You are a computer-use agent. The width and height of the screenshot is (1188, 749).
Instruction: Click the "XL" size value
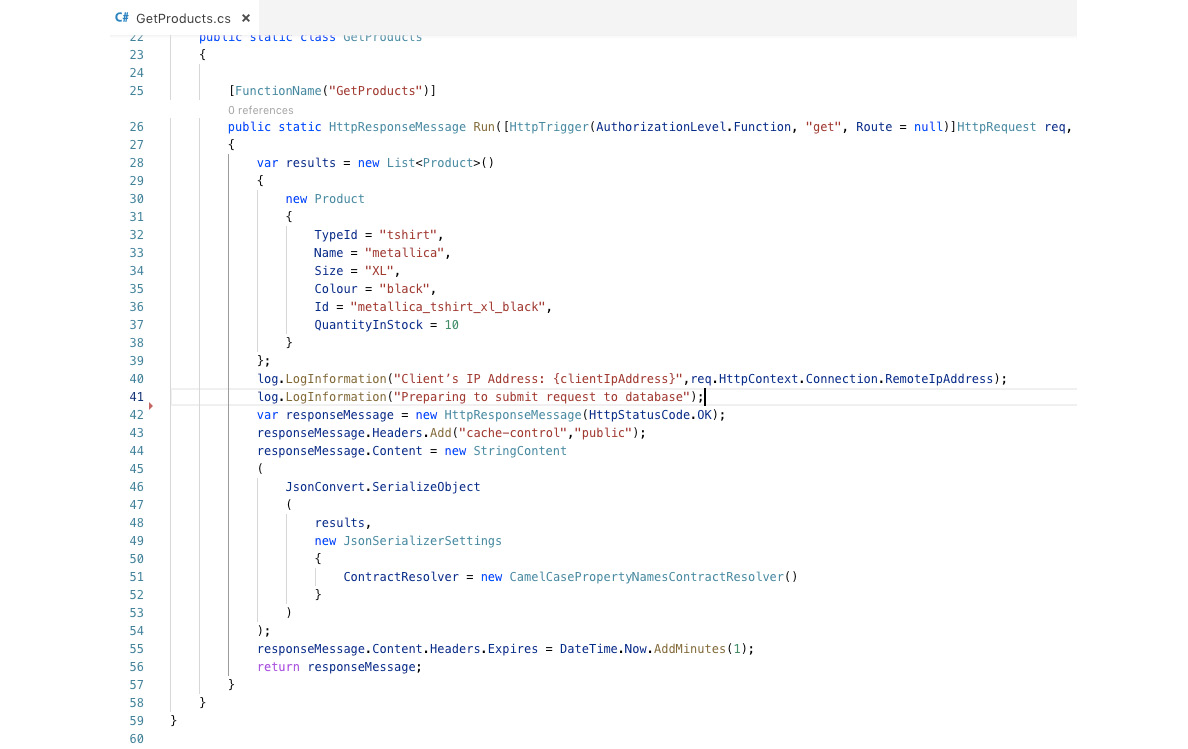379,271
